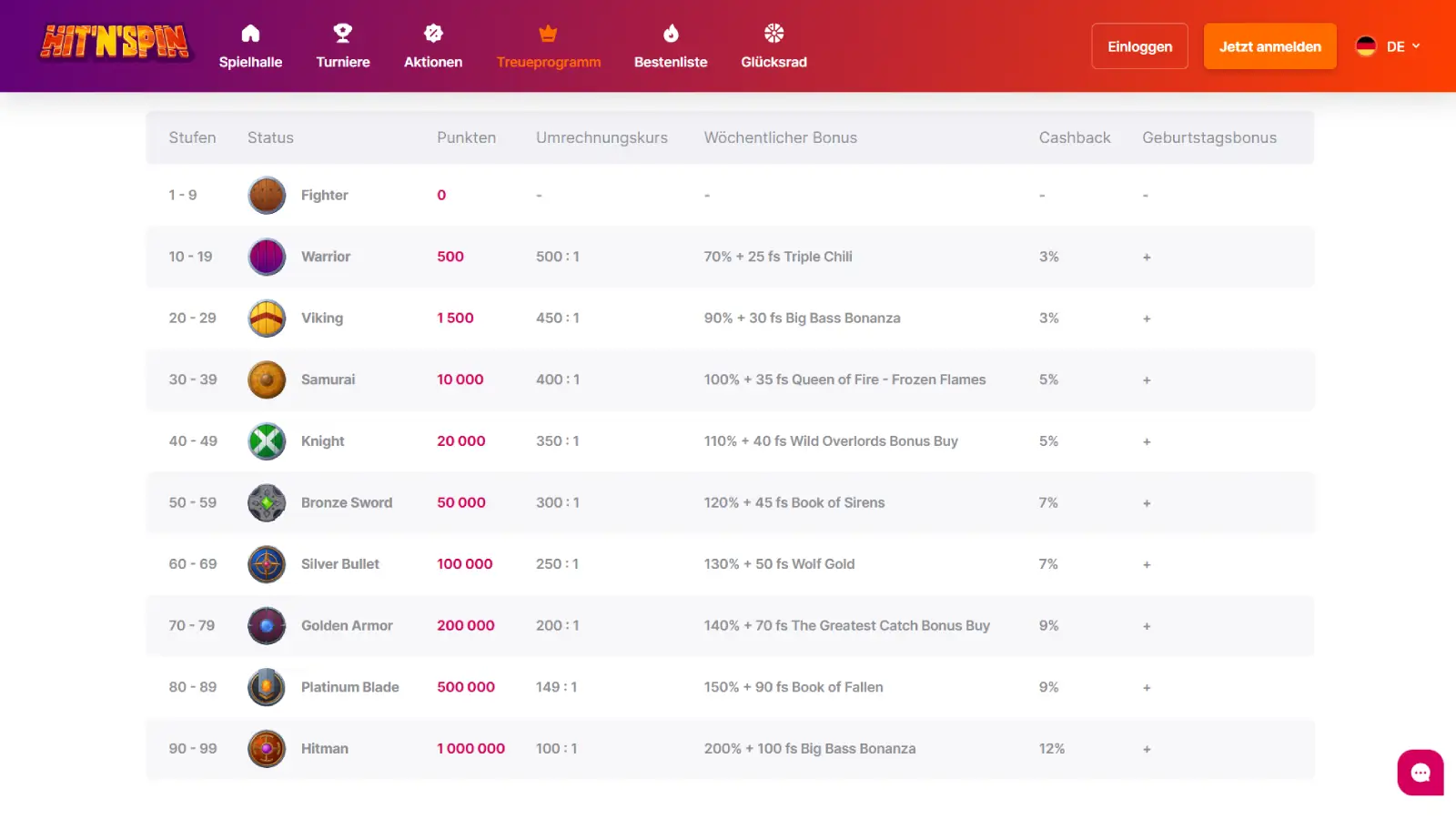This screenshot has width=1456, height=819.
Task: Click the level range 70 - 79
Action: [192, 625]
